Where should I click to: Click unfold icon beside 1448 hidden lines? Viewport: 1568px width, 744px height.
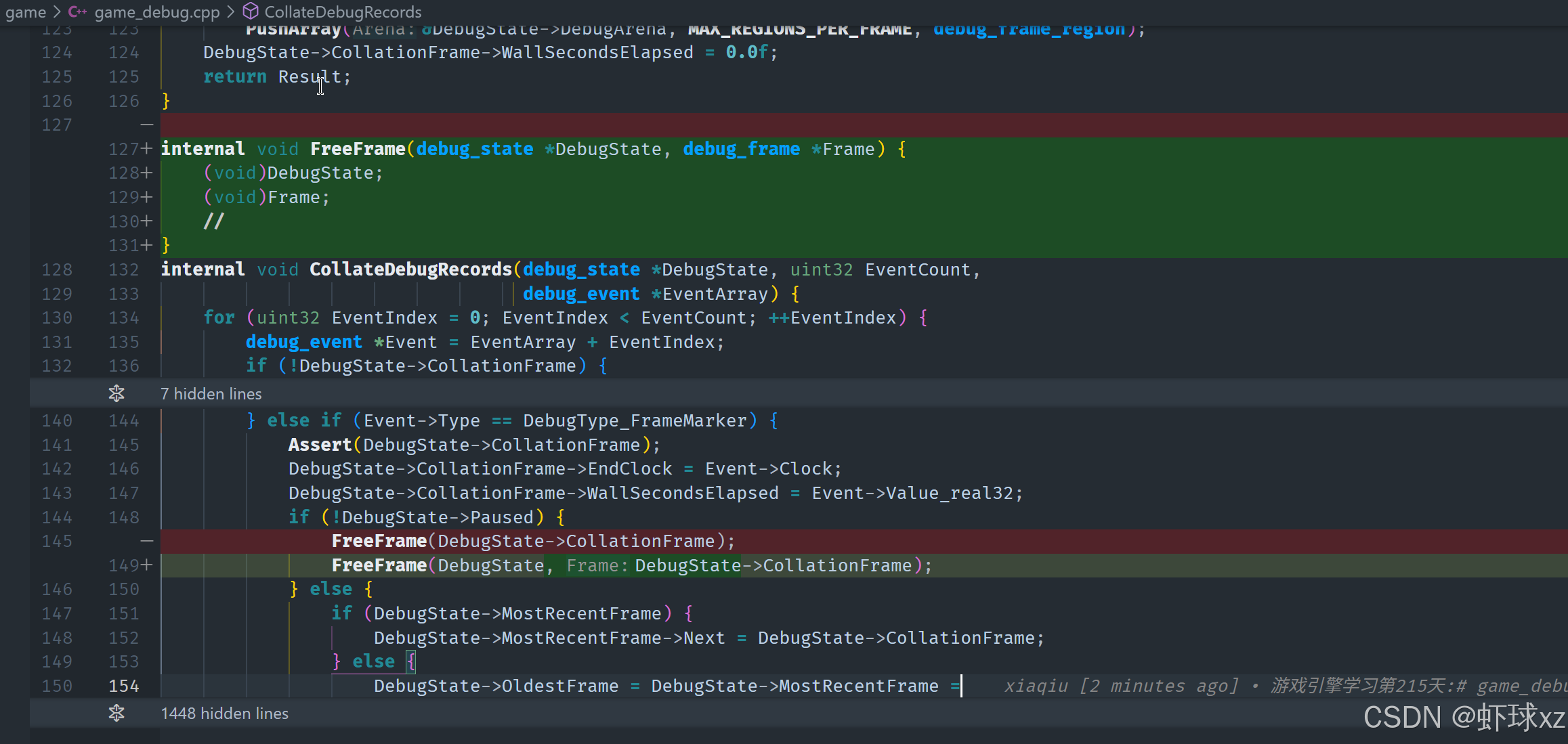(116, 713)
